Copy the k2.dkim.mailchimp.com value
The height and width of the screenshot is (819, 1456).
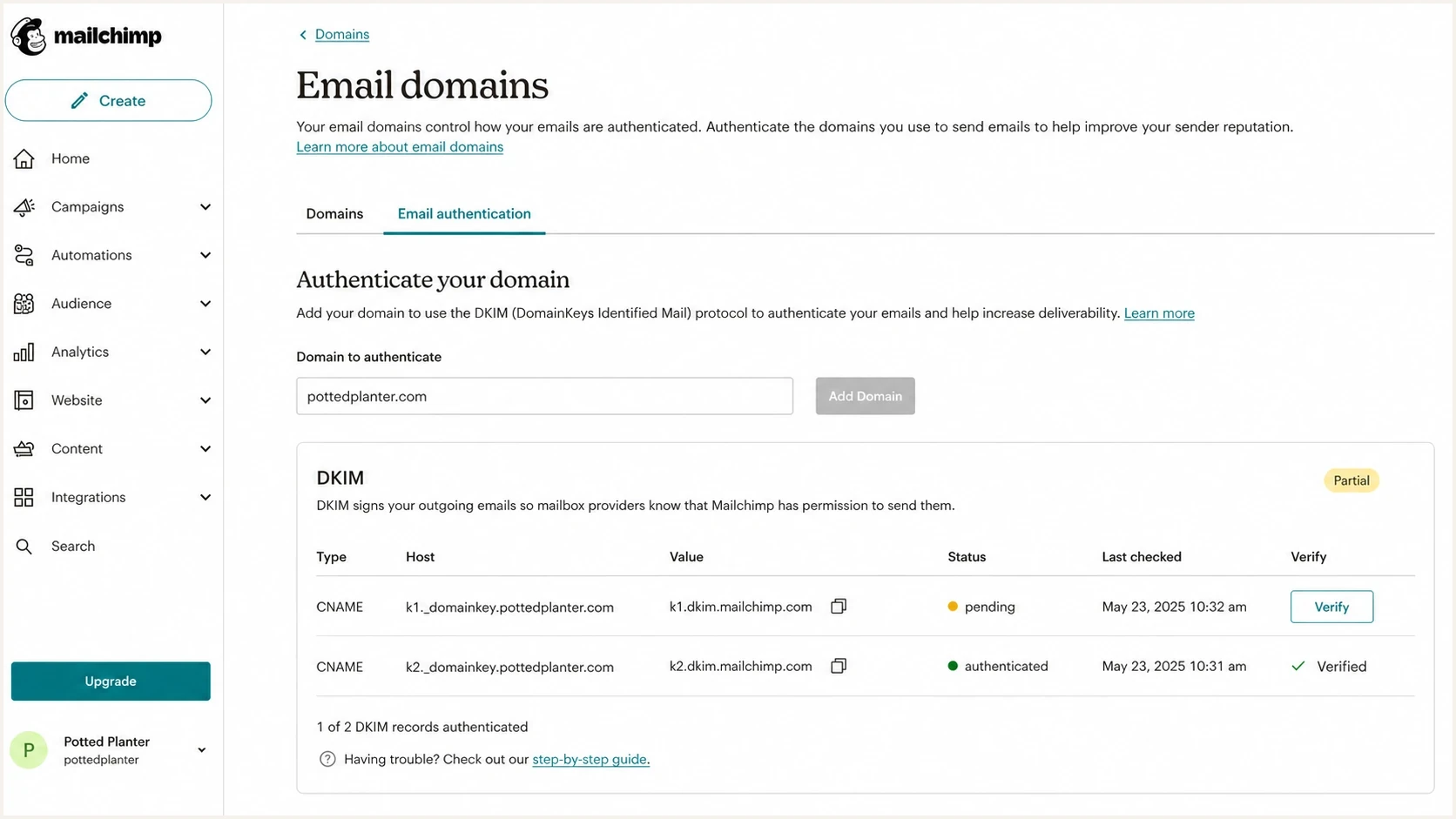pyautogui.click(x=839, y=666)
